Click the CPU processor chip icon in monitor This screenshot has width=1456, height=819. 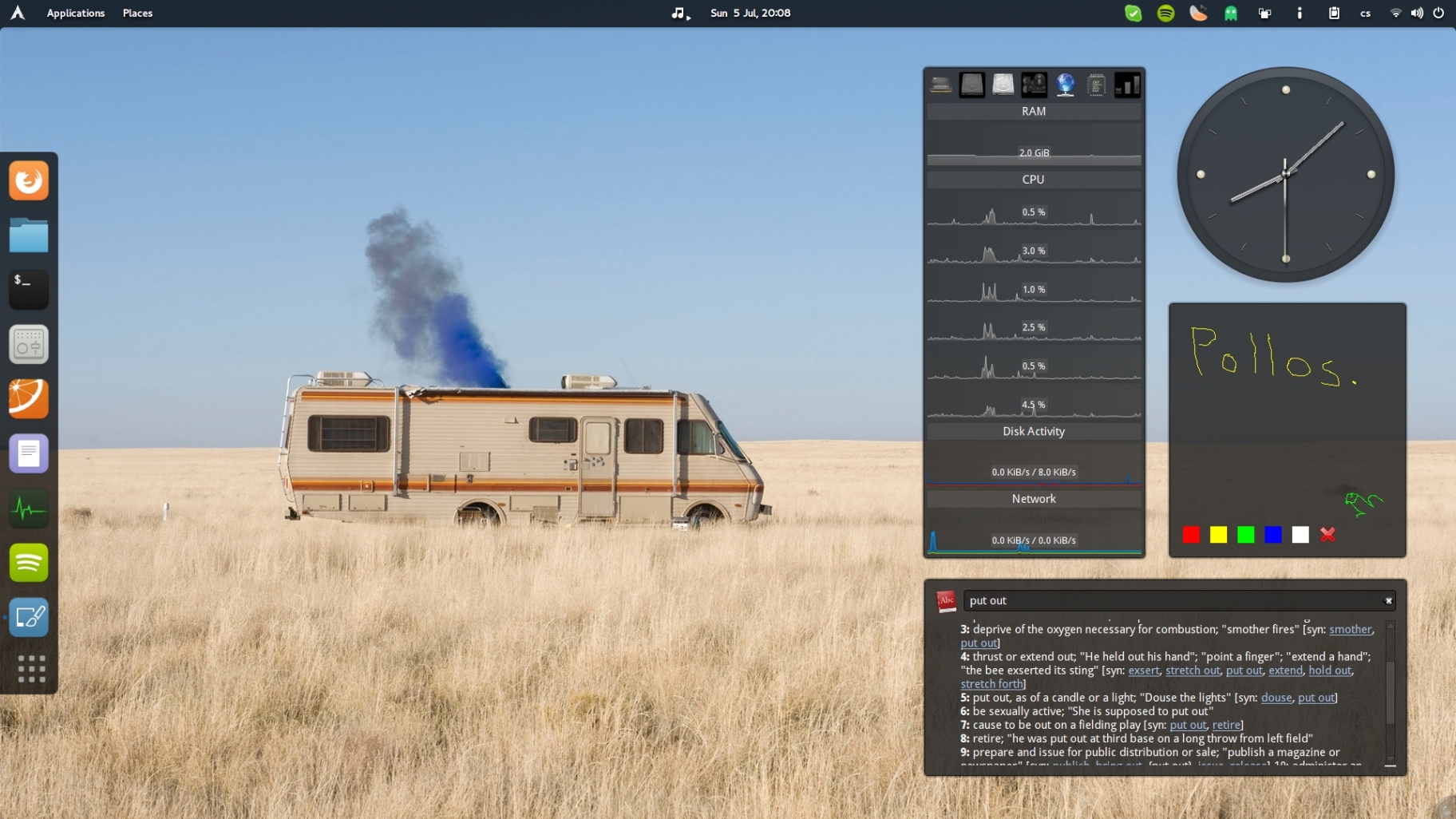tap(1096, 85)
